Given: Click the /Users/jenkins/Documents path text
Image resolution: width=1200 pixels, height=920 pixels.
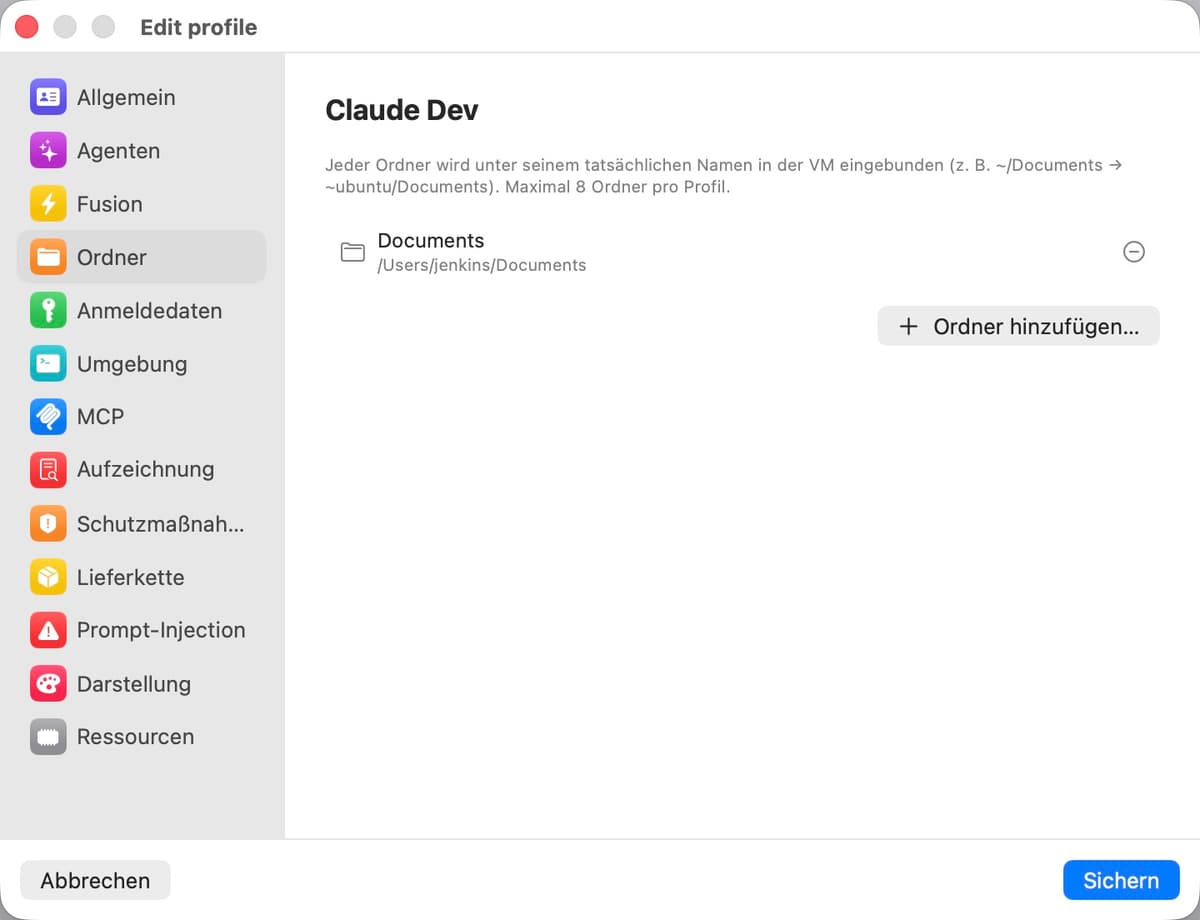Looking at the screenshot, I should (482, 265).
